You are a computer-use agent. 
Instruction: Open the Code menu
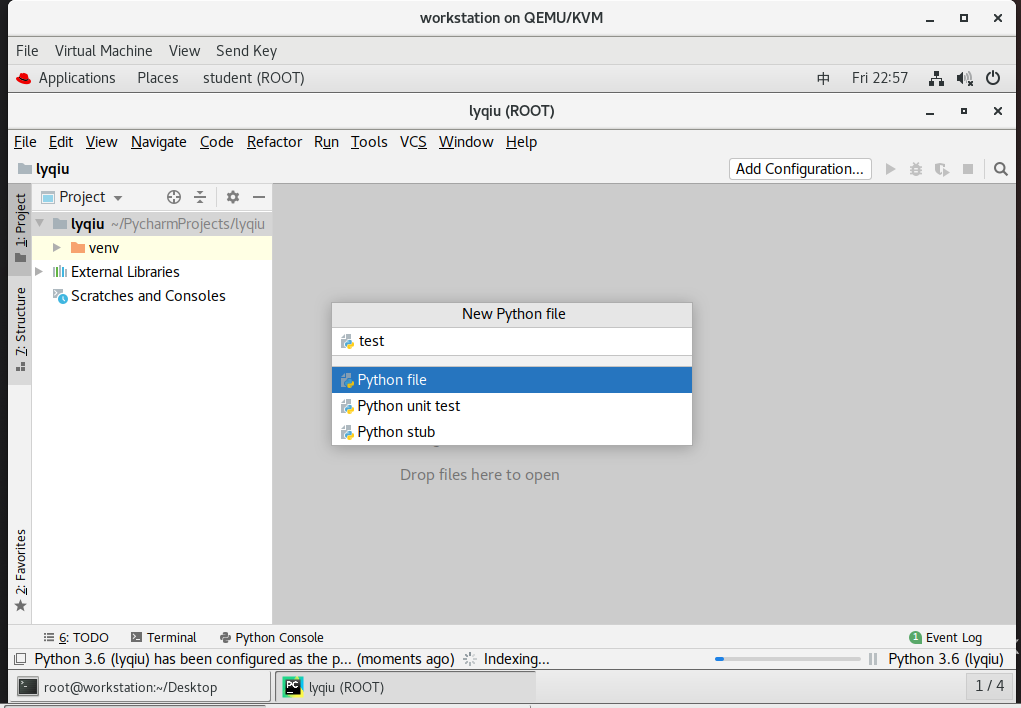pyautogui.click(x=216, y=142)
